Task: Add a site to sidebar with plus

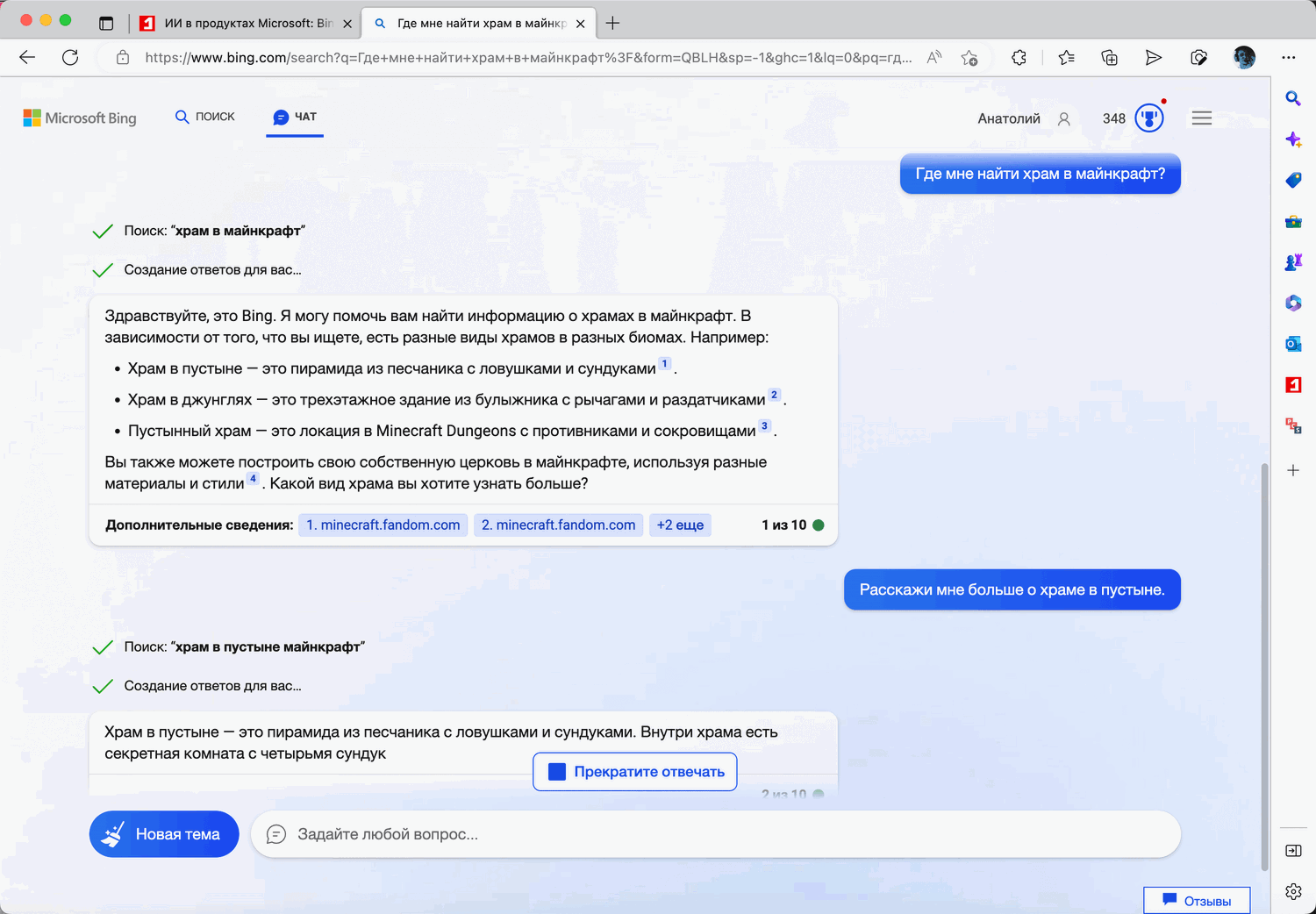Action: [1293, 470]
